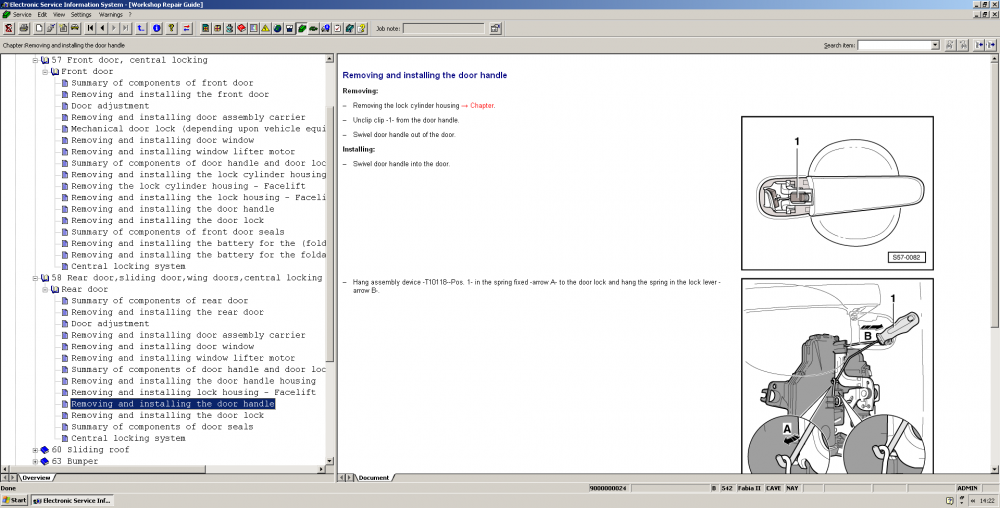Click the yellow question mark toolbar icon
Viewport: 1000px width, 508px height.
[172, 28]
